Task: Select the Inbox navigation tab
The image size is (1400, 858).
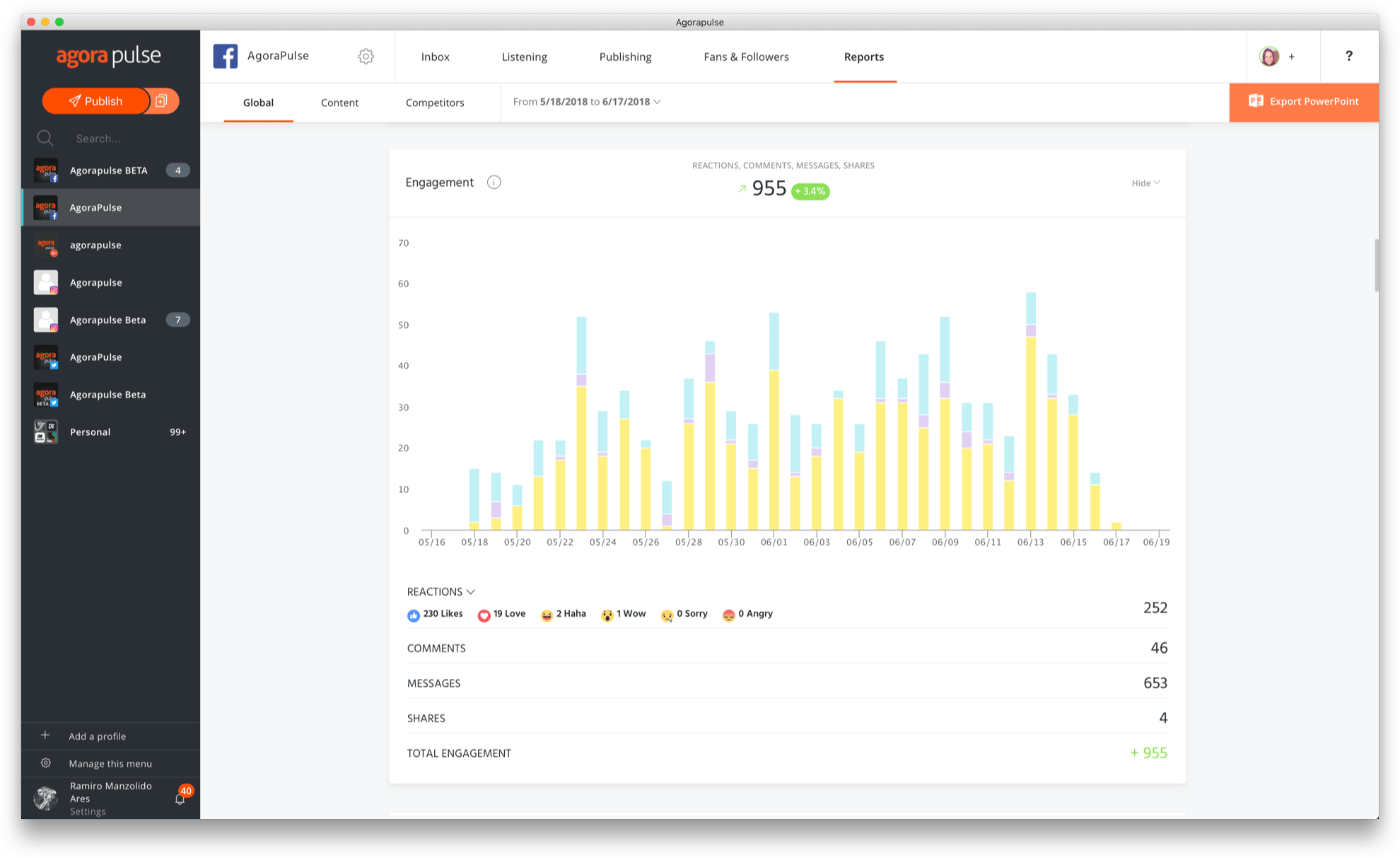Action: [435, 56]
